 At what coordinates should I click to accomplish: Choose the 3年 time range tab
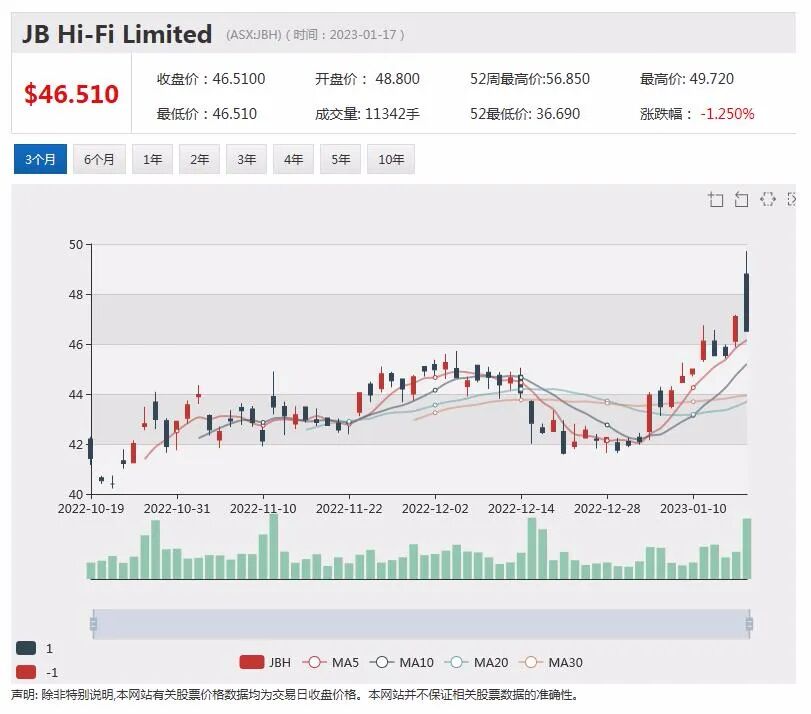[x=247, y=159]
